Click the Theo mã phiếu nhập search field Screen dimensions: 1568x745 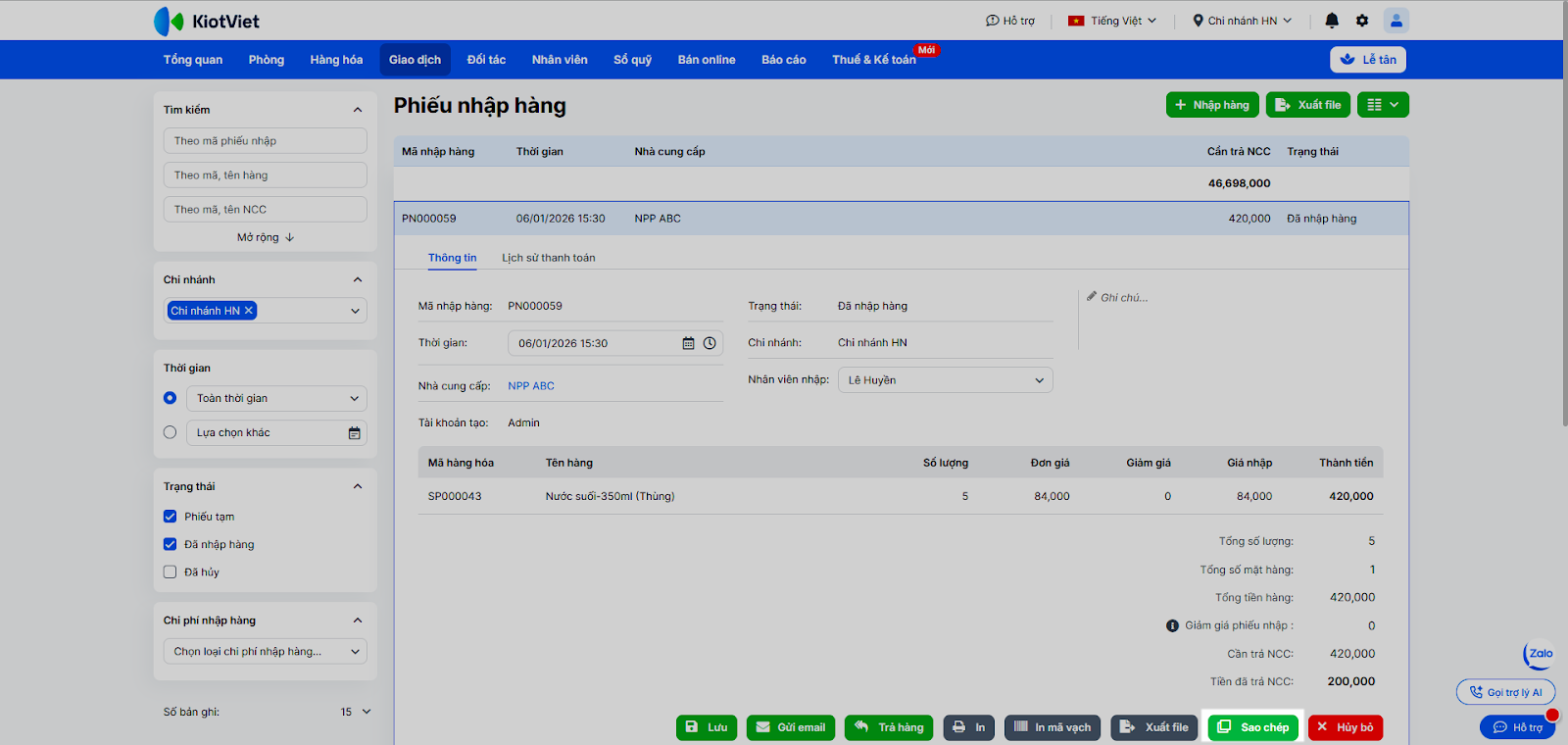266,141
